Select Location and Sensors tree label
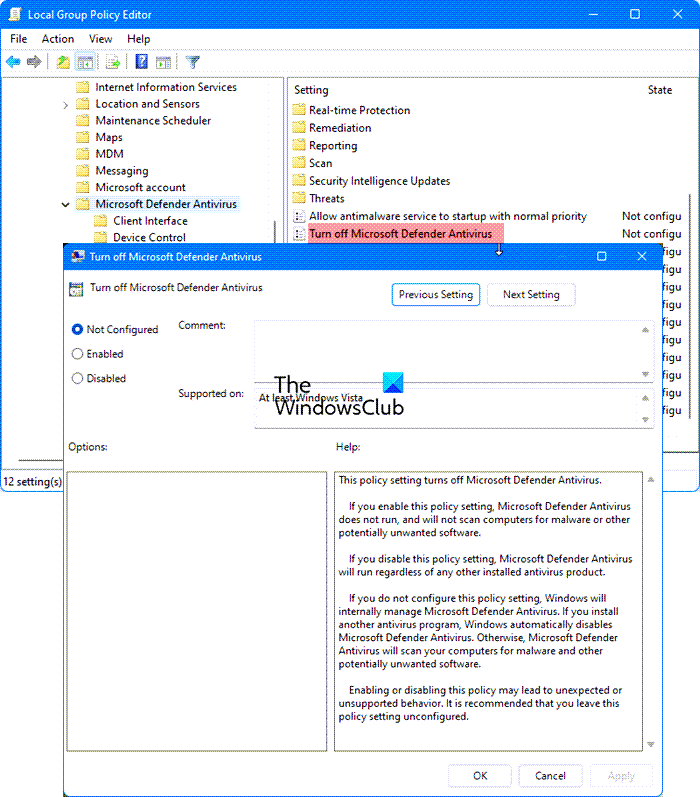Image resolution: width=700 pixels, height=797 pixels. (x=147, y=104)
